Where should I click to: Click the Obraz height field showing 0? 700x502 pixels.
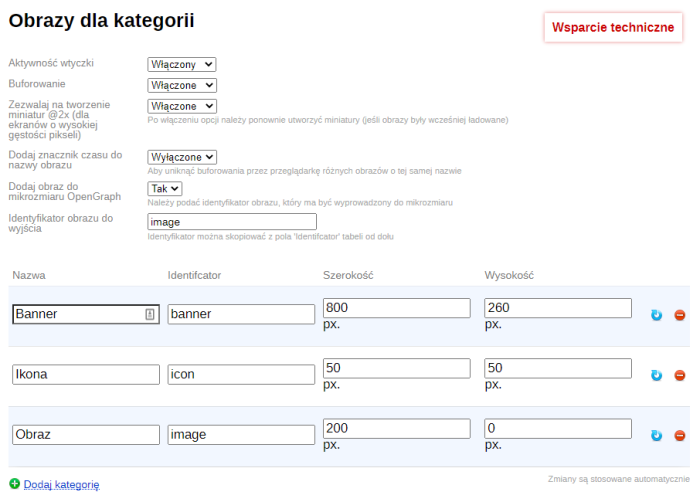[x=557, y=428]
